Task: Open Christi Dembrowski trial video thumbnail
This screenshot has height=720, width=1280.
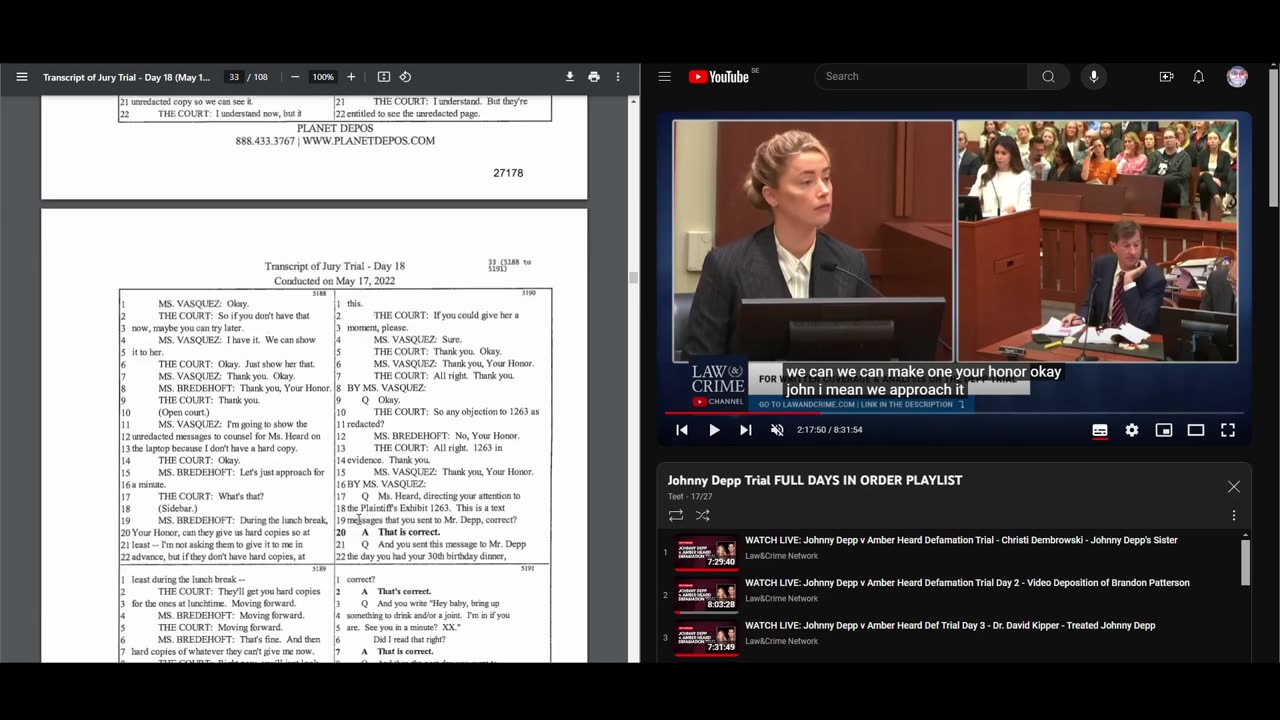Action: pyautogui.click(x=707, y=552)
